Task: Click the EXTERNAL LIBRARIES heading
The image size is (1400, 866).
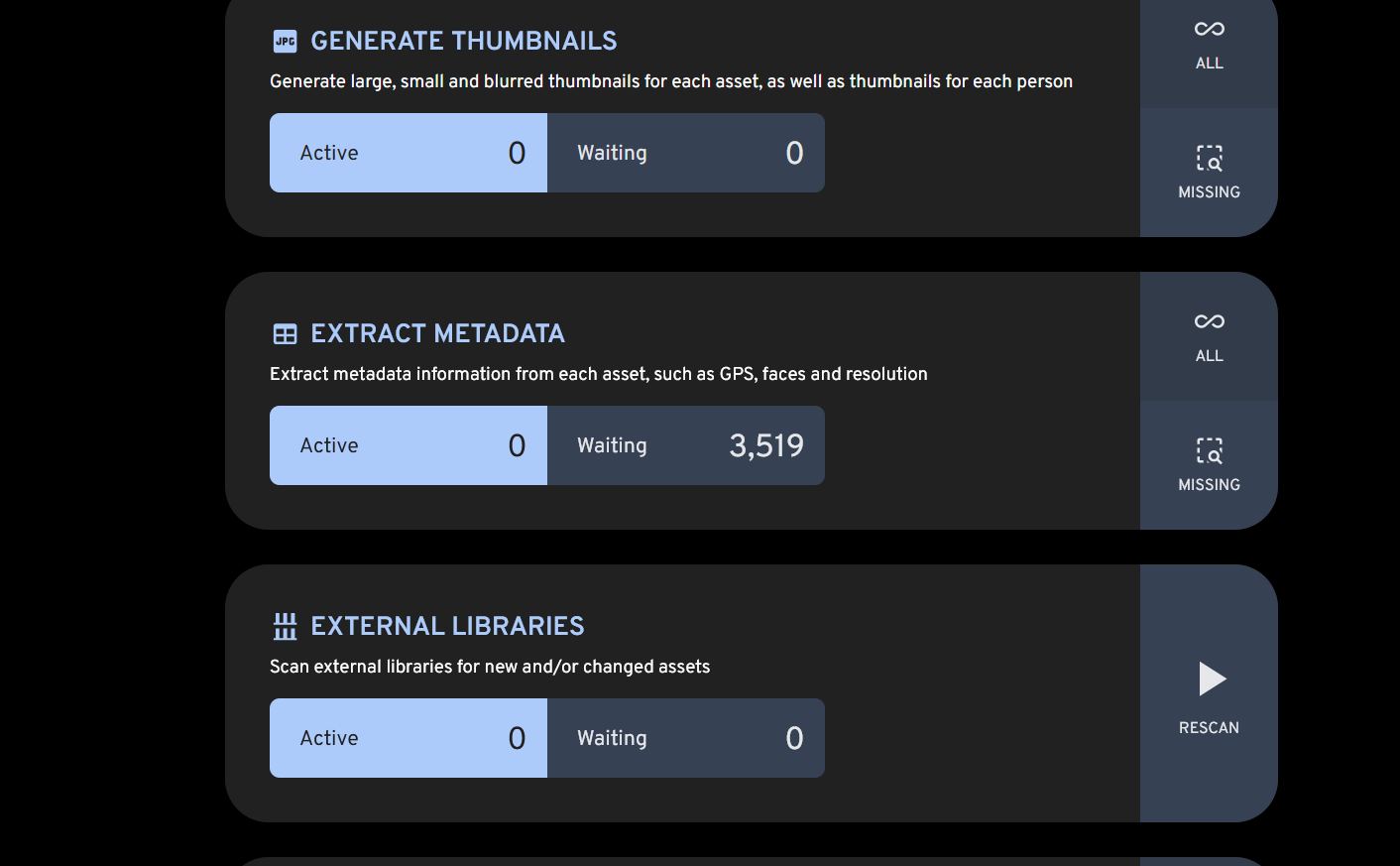Action: [x=447, y=626]
